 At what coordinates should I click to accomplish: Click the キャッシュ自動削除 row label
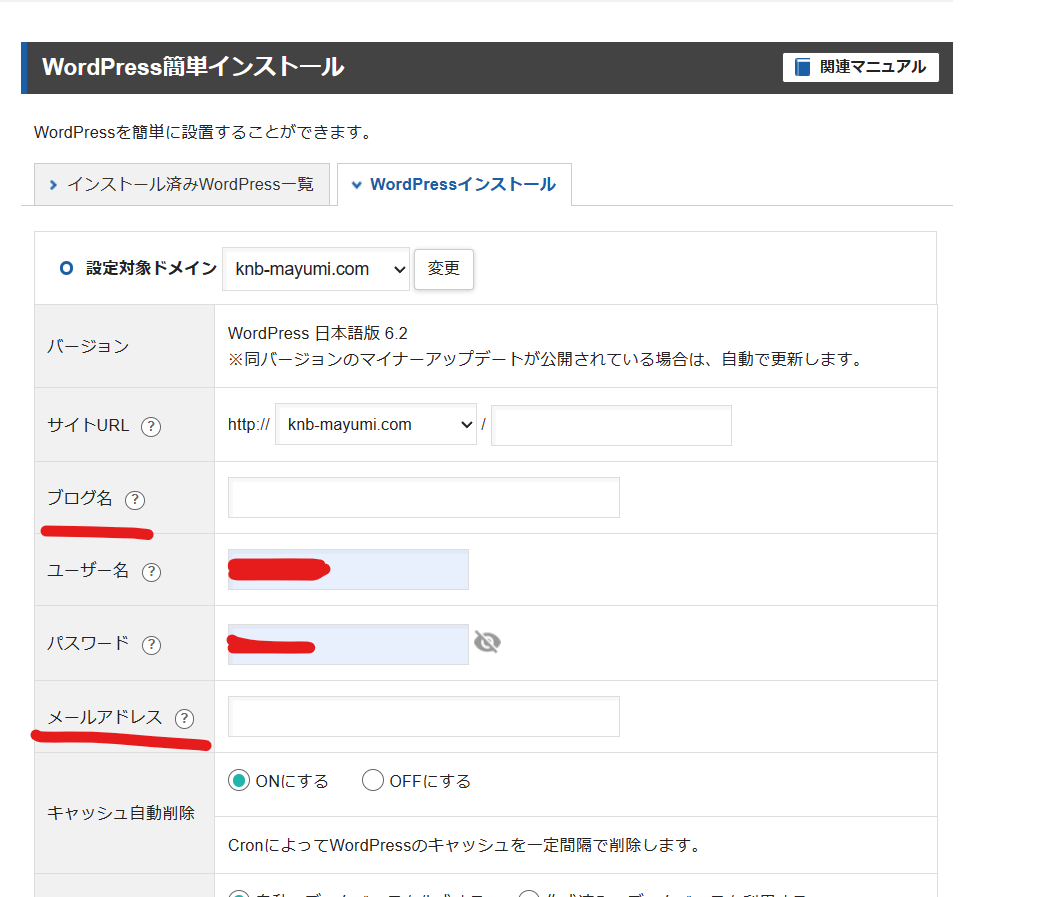click(121, 813)
